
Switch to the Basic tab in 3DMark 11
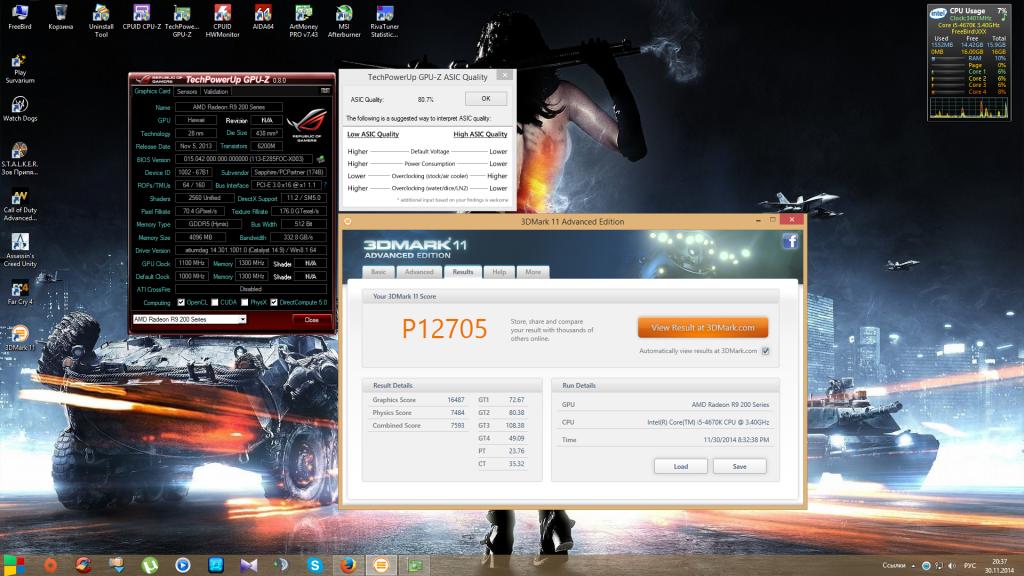[x=379, y=271]
